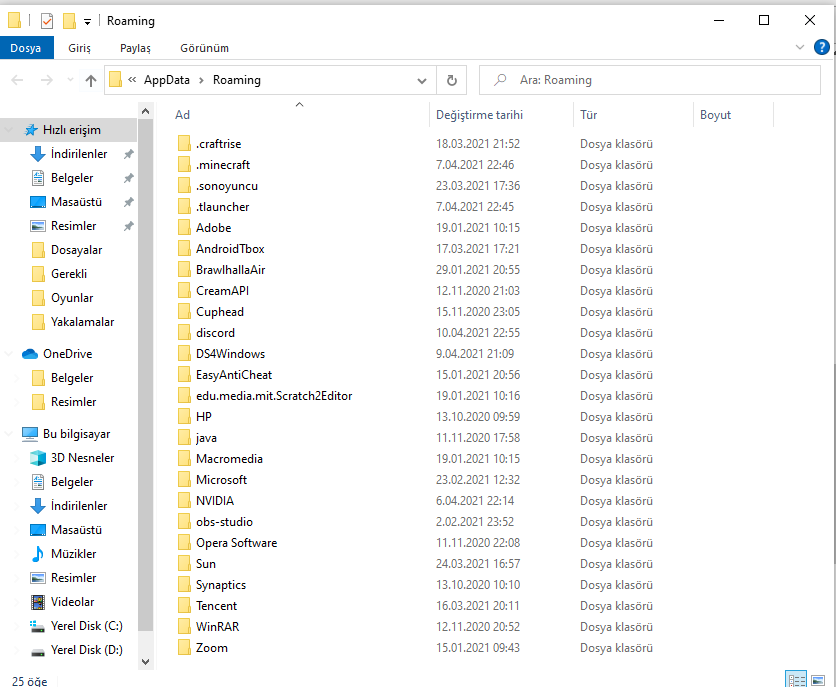Click the Bu bilgisayar computer icon

(x=30, y=434)
